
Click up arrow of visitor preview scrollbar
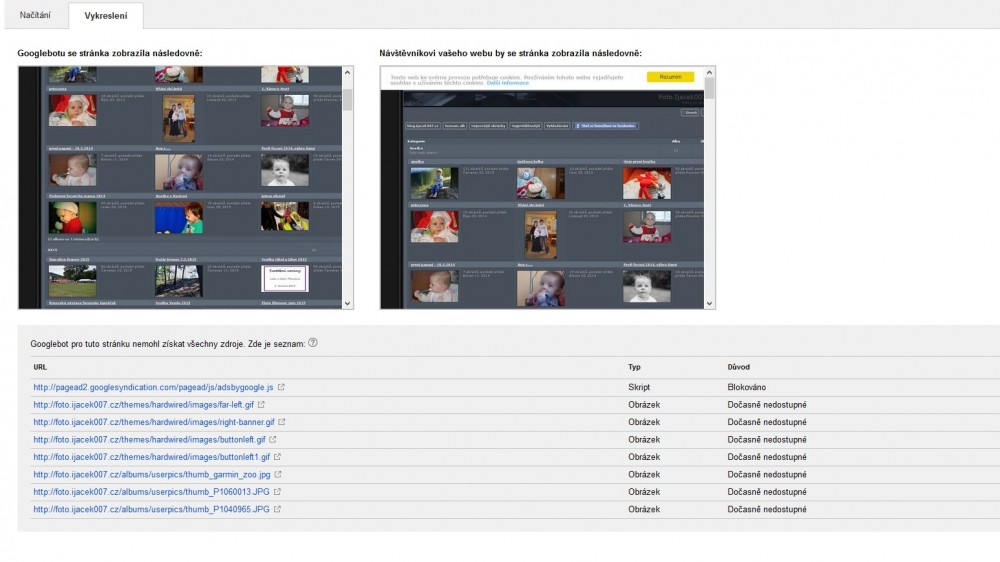click(710, 73)
